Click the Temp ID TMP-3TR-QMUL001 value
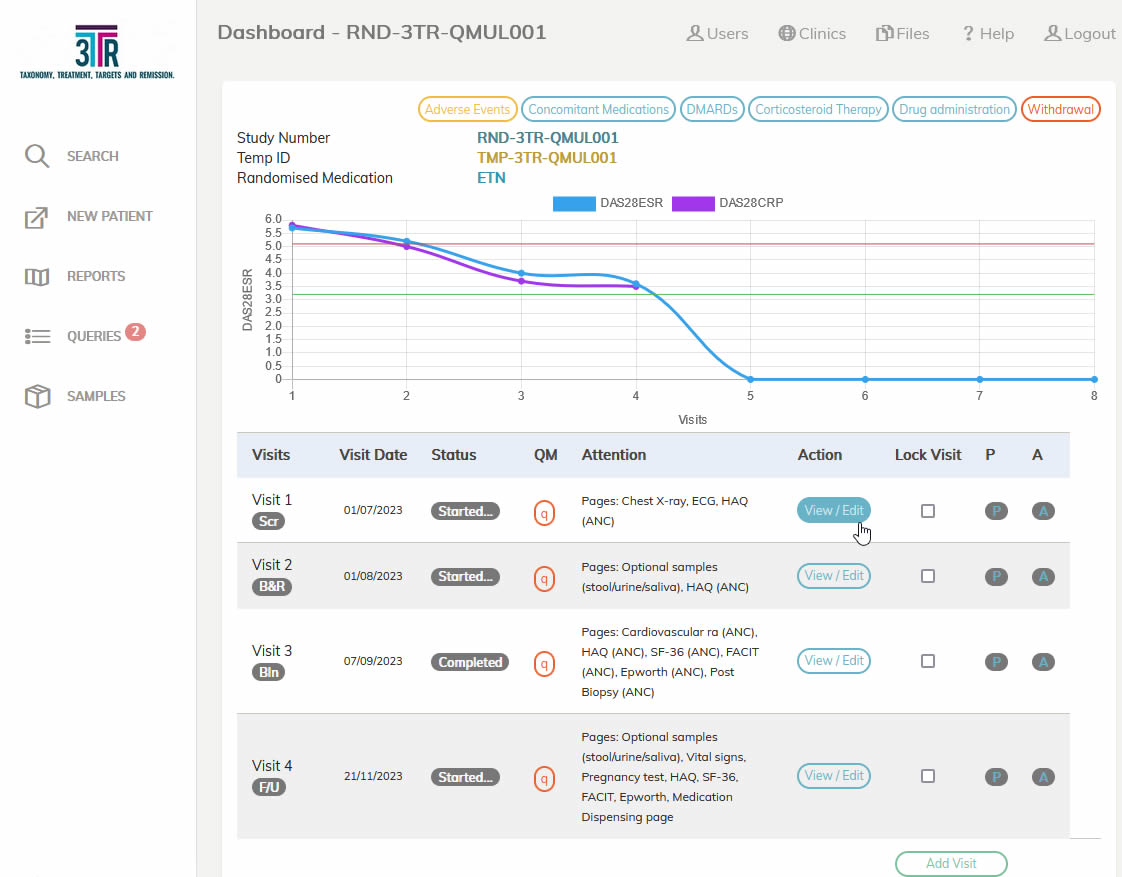 pyautogui.click(x=547, y=158)
